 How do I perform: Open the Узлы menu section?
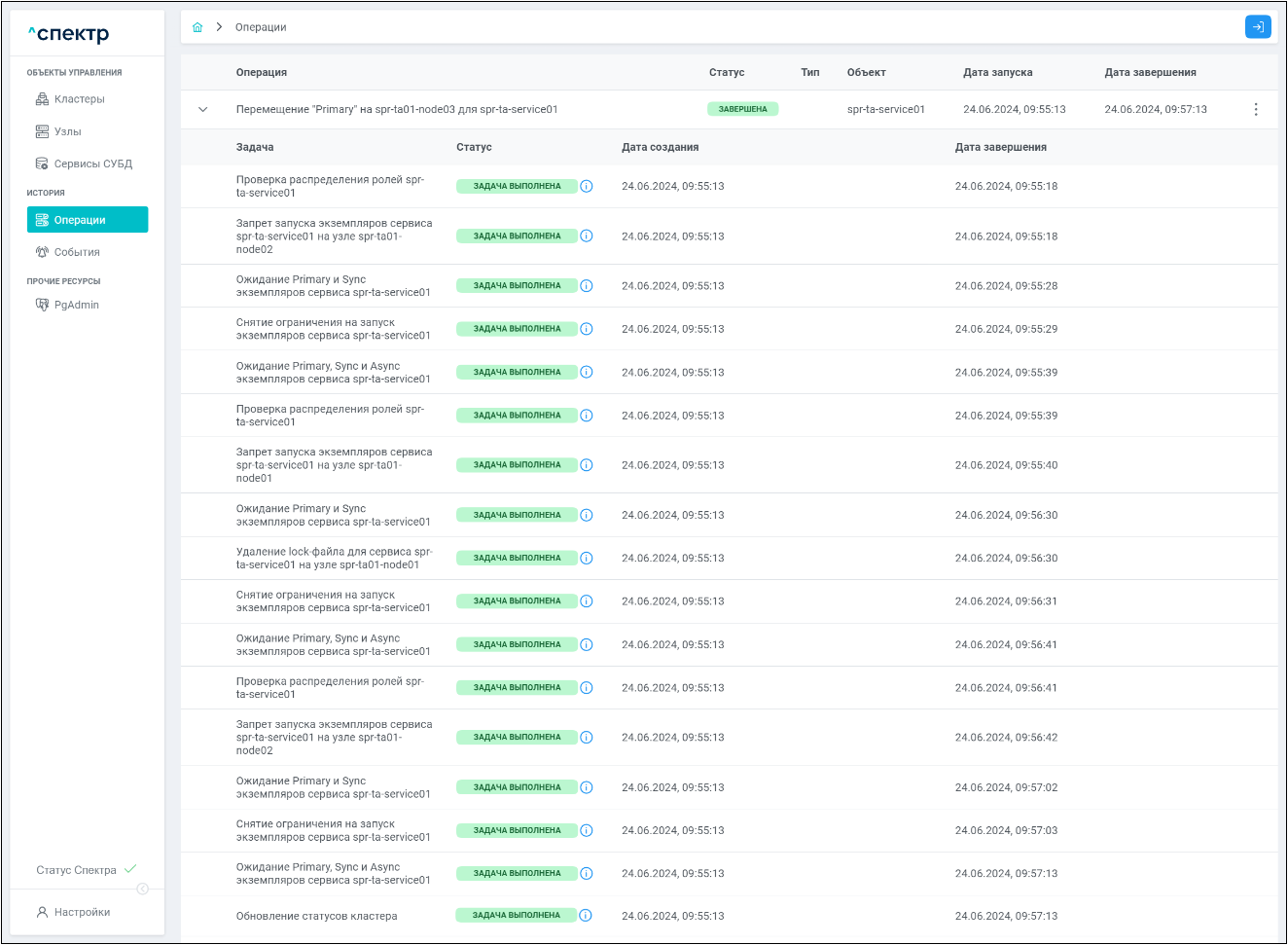point(68,131)
